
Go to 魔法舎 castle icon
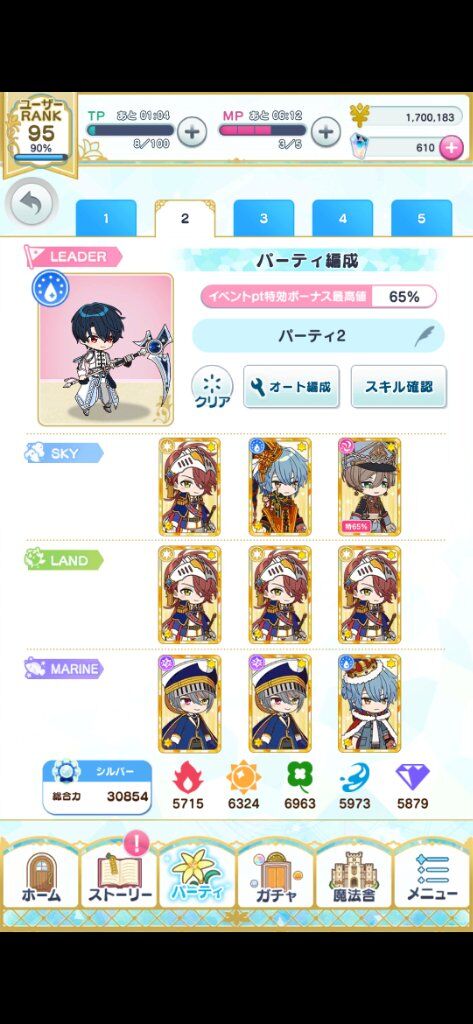[x=354, y=875]
